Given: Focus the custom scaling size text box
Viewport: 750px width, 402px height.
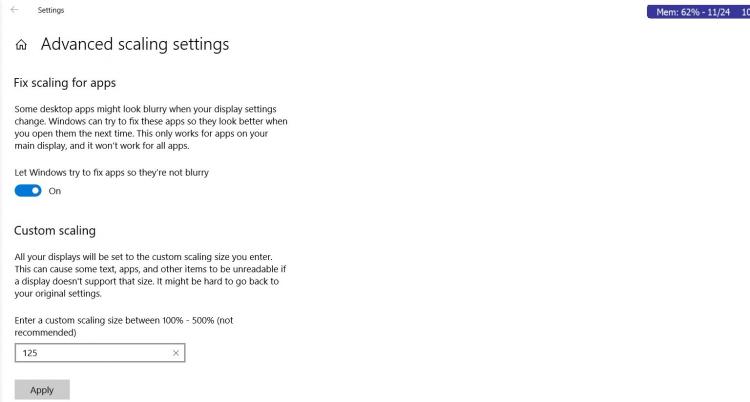Looking at the screenshot, I should pos(100,353).
